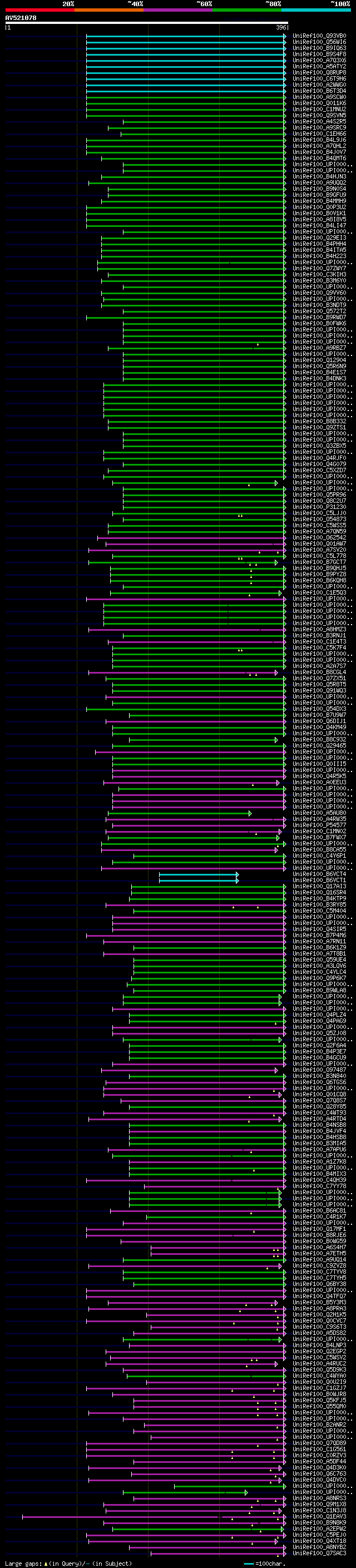Click label UniRef100_B9GFU9
356x1568 pixels.
pos(319,195)
